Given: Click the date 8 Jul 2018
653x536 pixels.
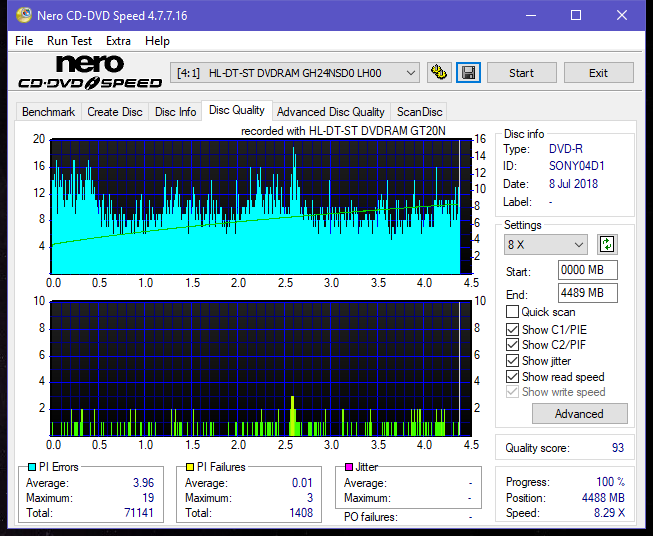Looking at the screenshot, I should click(573, 184).
